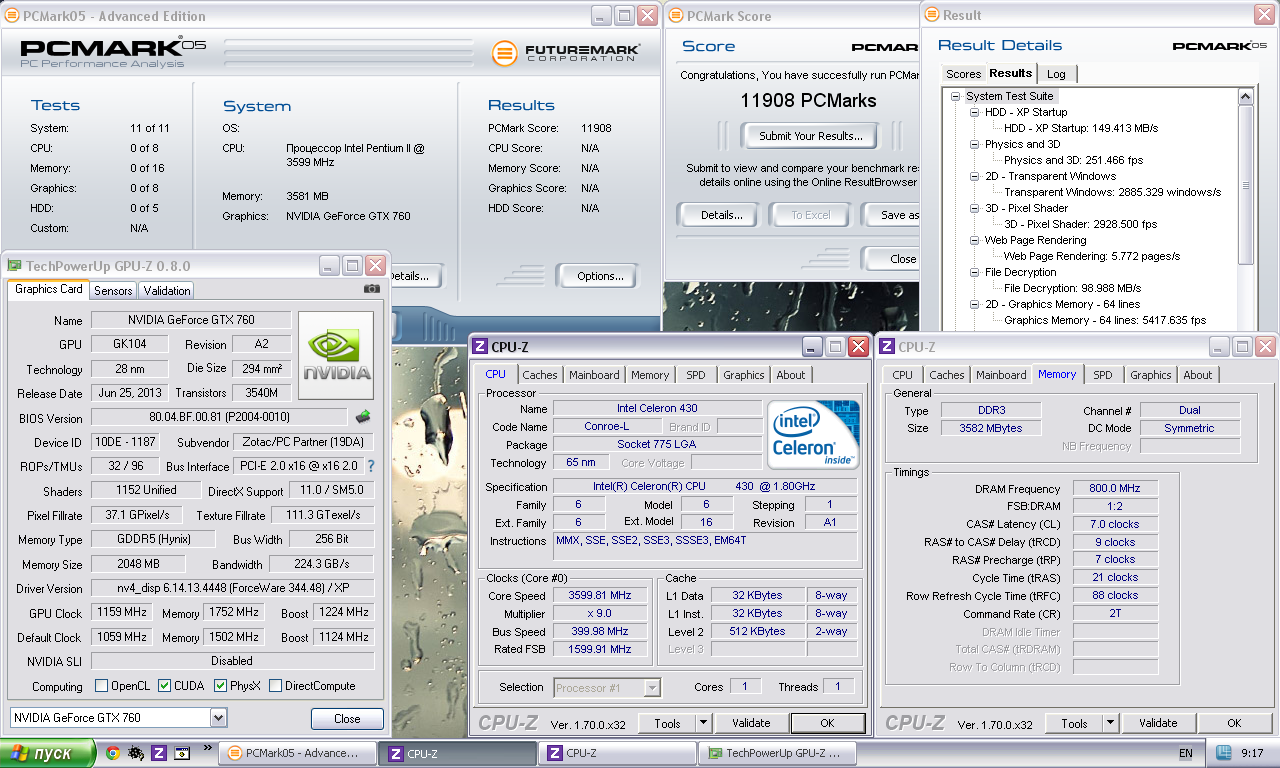This screenshot has height=768, width=1280.
Task: Click the Result tree vertical scrollbar thumb
Action: point(1245,185)
